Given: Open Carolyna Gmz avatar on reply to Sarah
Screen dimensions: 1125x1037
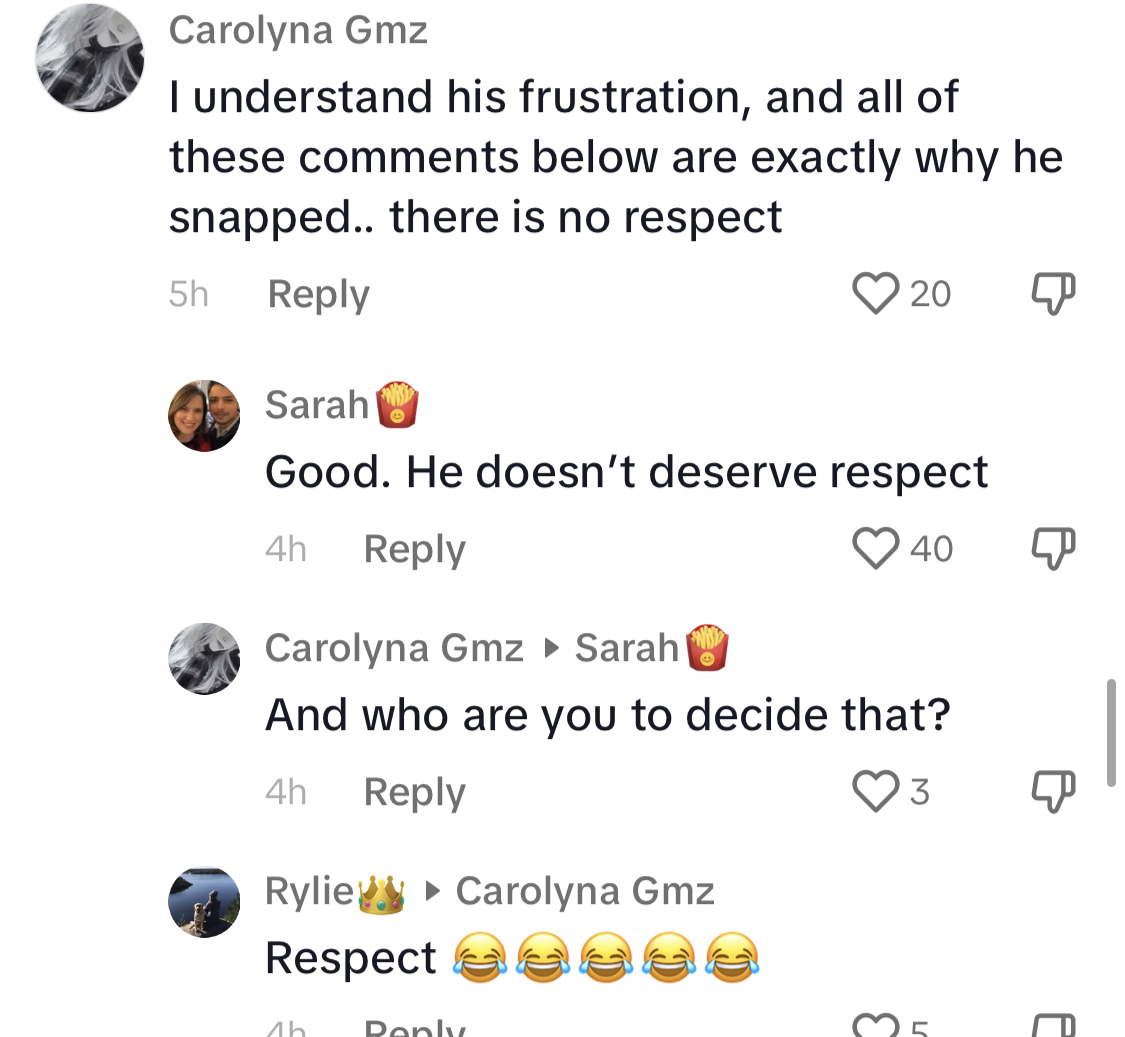Looking at the screenshot, I should (204, 659).
